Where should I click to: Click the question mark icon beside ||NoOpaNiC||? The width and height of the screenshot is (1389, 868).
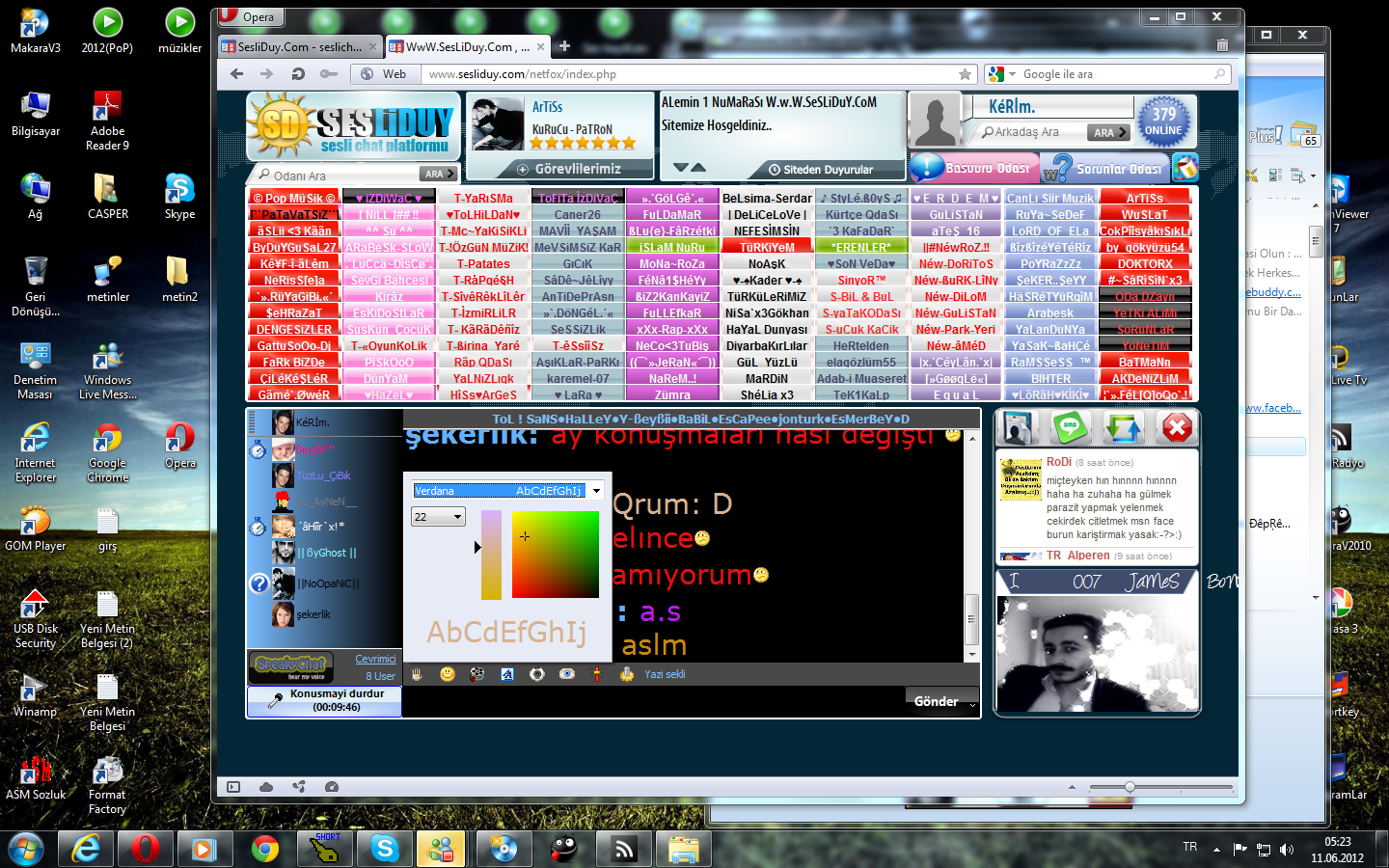click(x=259, y=583)
